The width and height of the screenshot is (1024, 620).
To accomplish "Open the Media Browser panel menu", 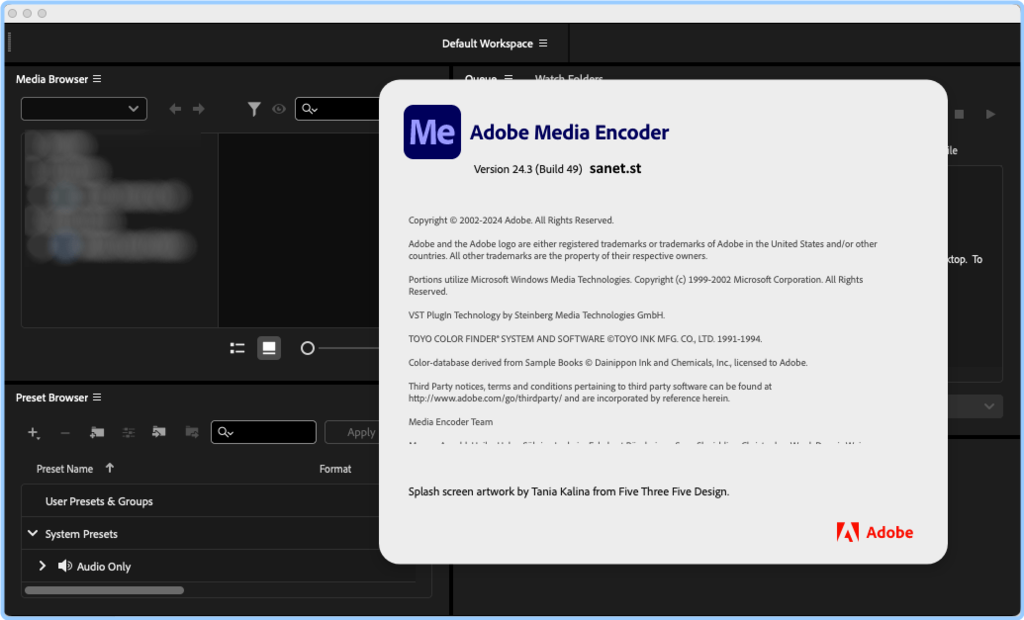I will [x=97, y=79].
